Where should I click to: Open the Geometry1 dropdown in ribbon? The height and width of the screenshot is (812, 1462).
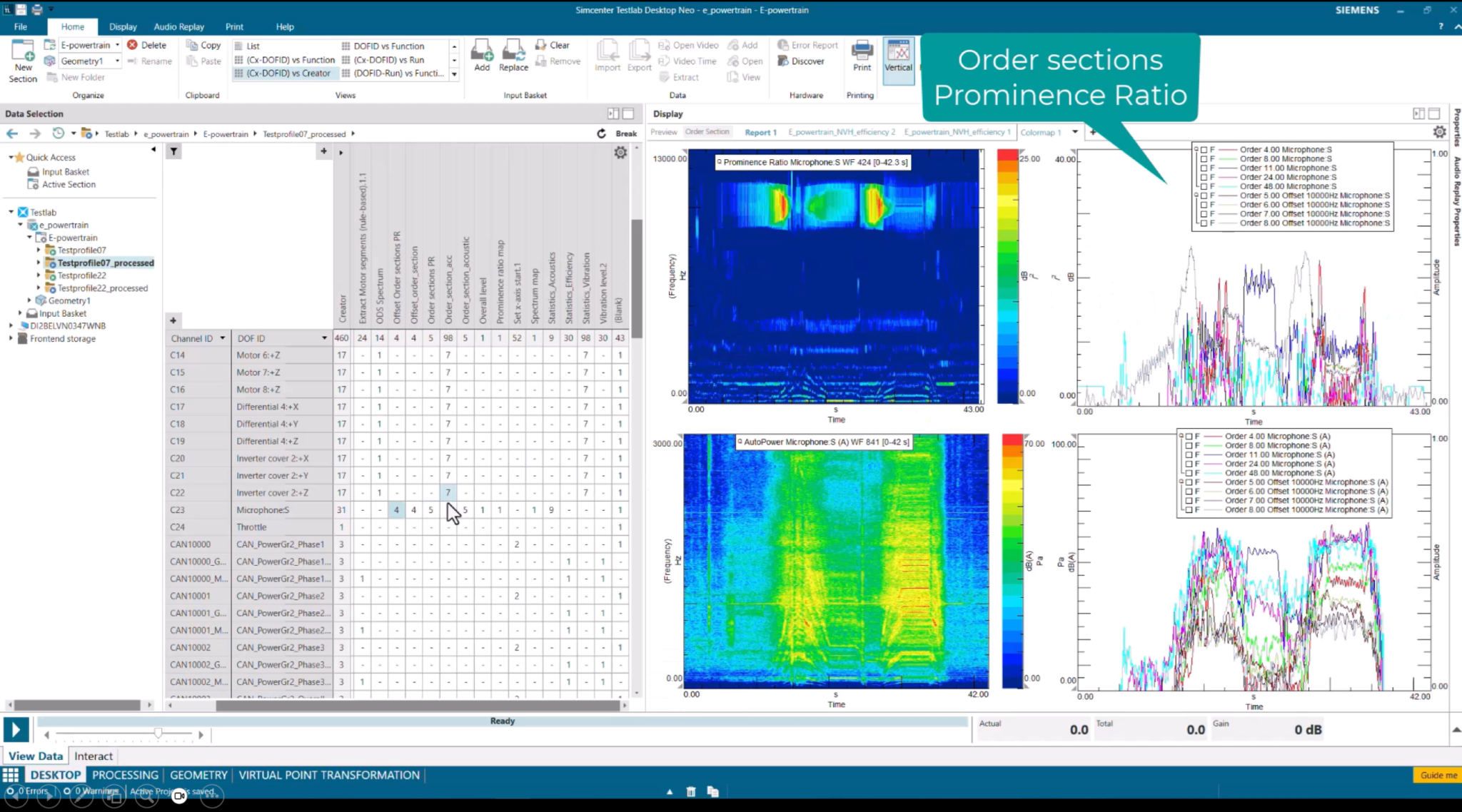(117, 61)
